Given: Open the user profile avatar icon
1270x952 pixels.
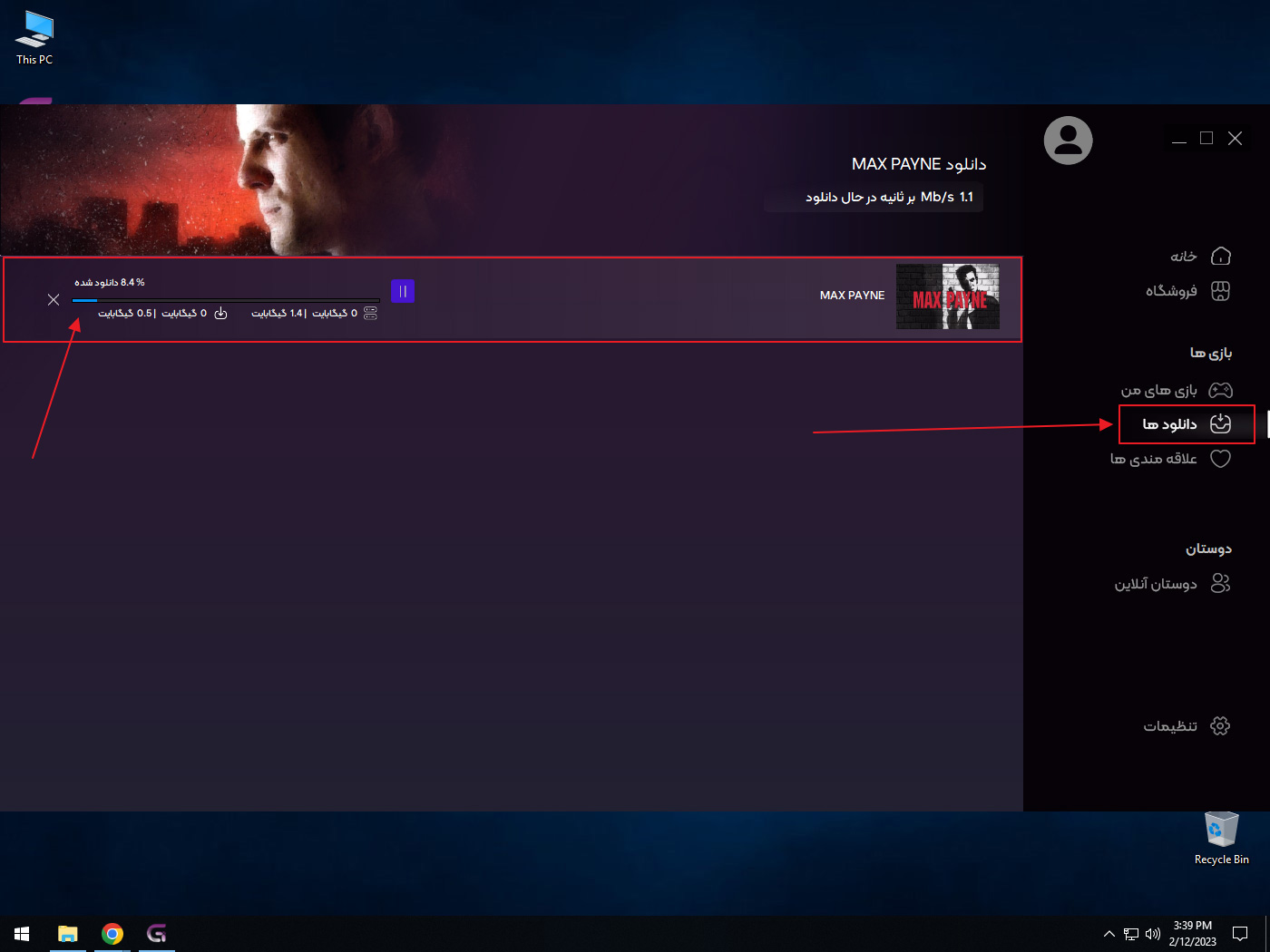Looking at the screenshot, I should click(1068, 141).
